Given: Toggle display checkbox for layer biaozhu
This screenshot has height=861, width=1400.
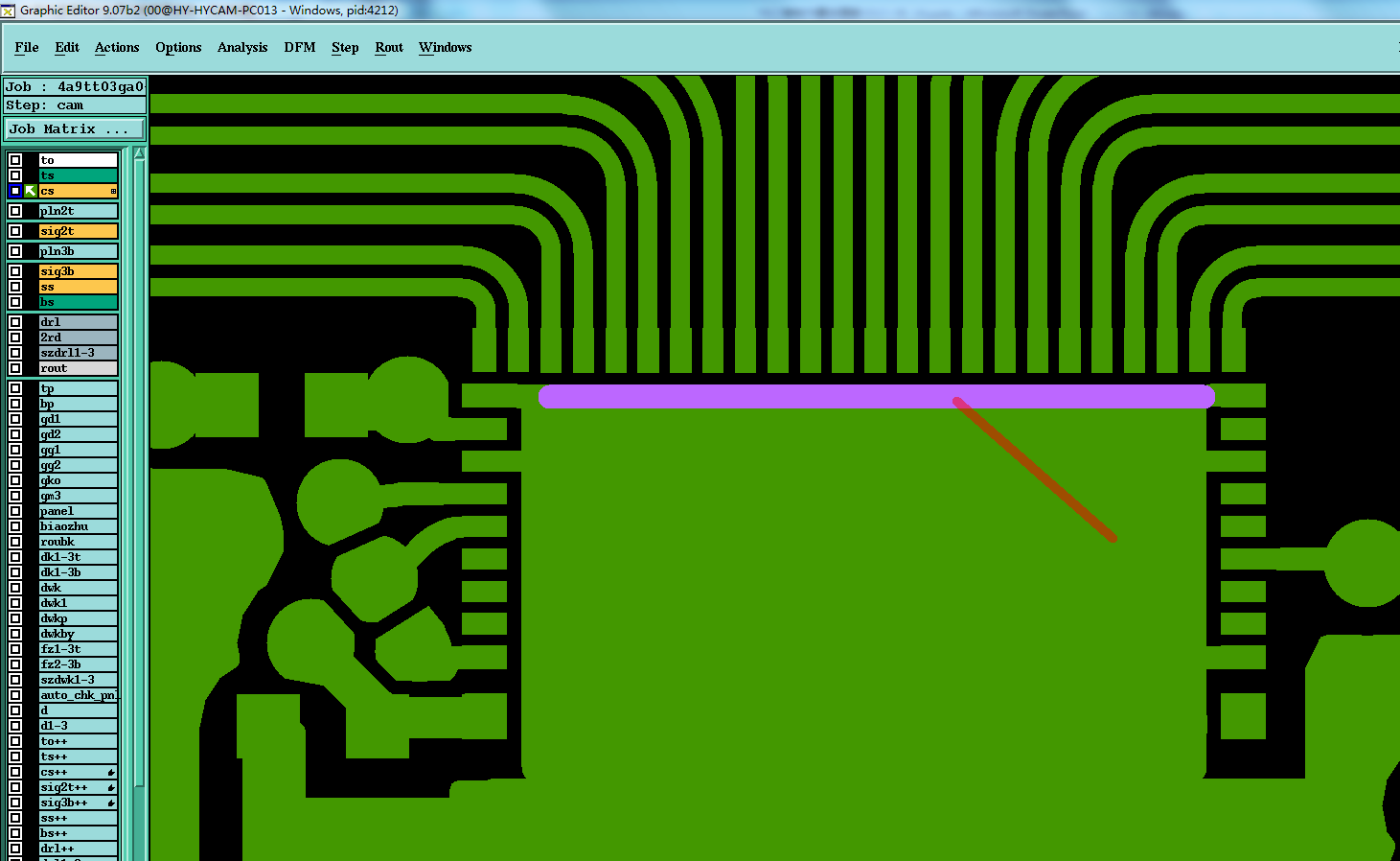Looking at the screenshot, I should (15, 526).
